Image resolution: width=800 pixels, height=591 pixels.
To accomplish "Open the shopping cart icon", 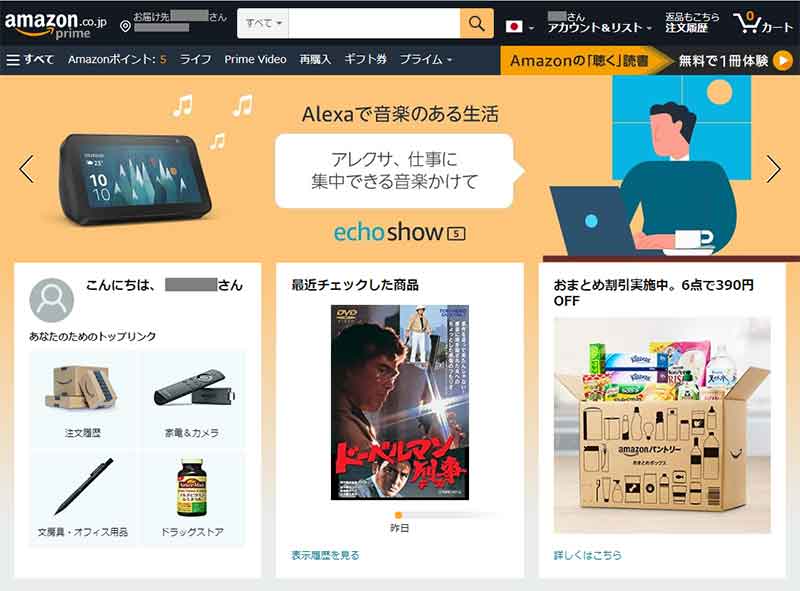I will [x=747, y=23].
